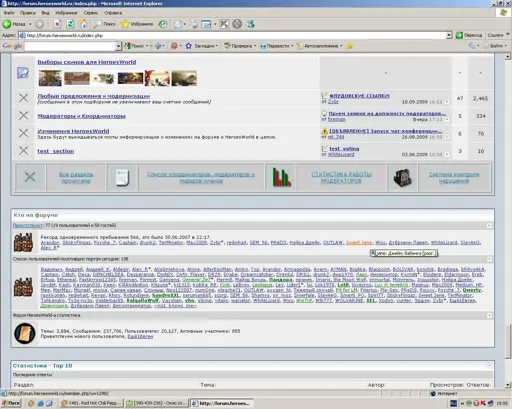Click the grey round icon in IE toolbar

[237, 24]
